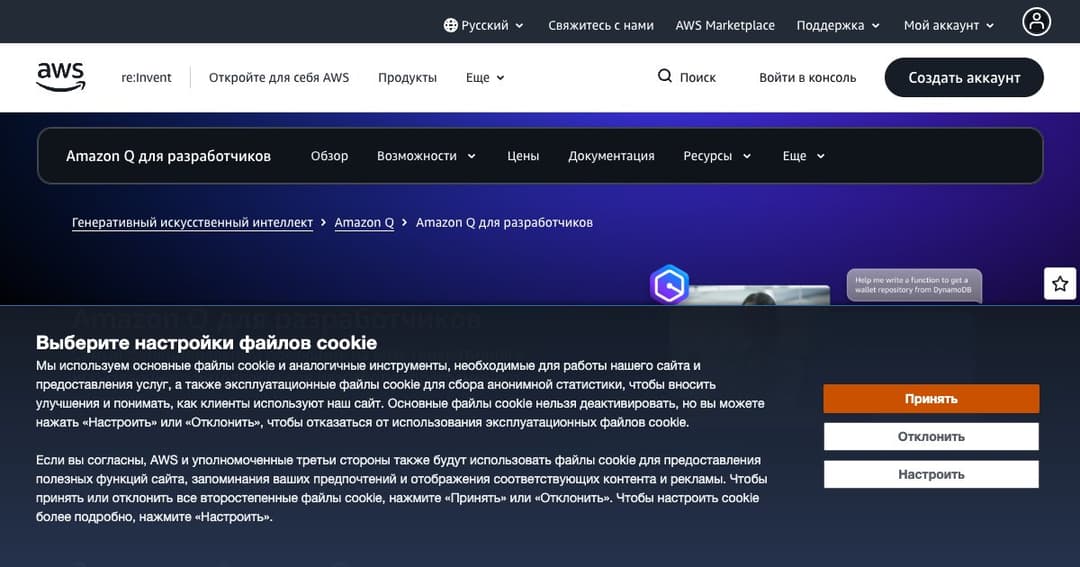This screenshot has width=1080, height=567.
Task: Click the globe language icon
Action: (x=450, y=25)
